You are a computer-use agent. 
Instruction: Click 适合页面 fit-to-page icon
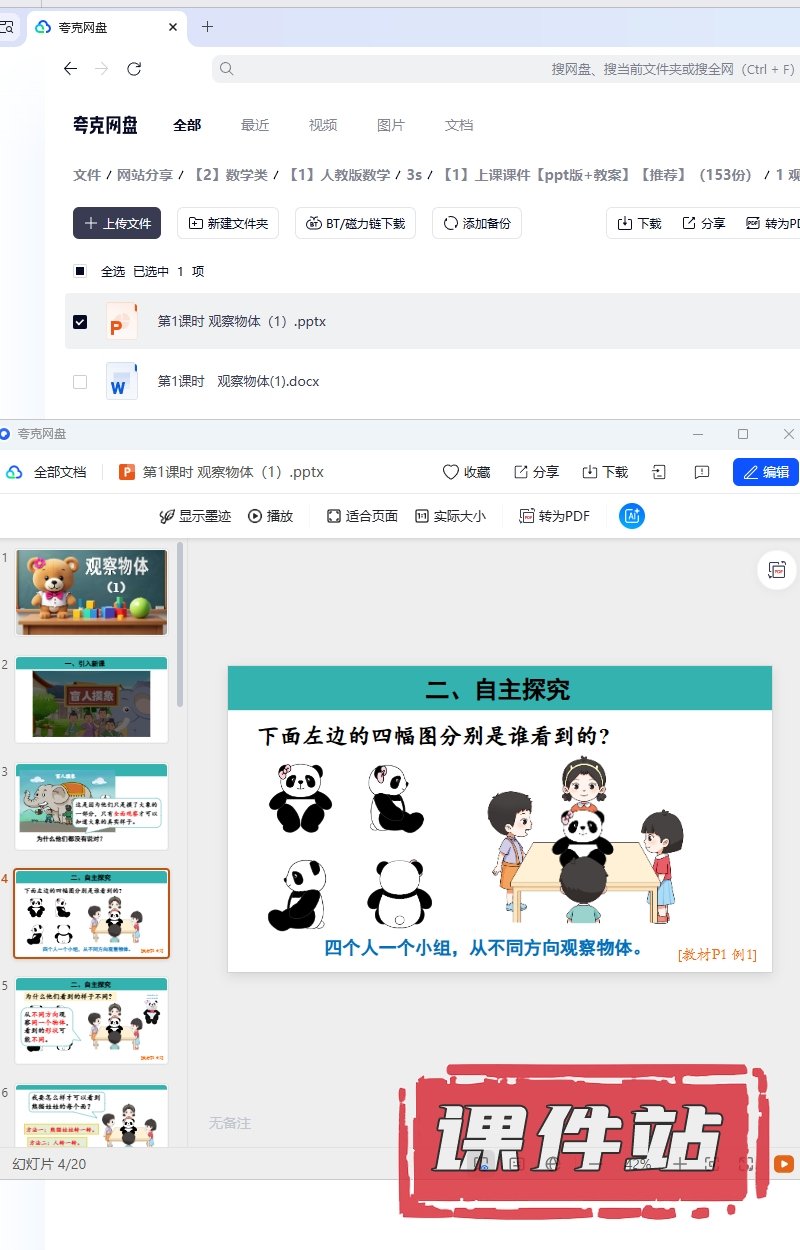pyautogui.click(x=362, y=516)
